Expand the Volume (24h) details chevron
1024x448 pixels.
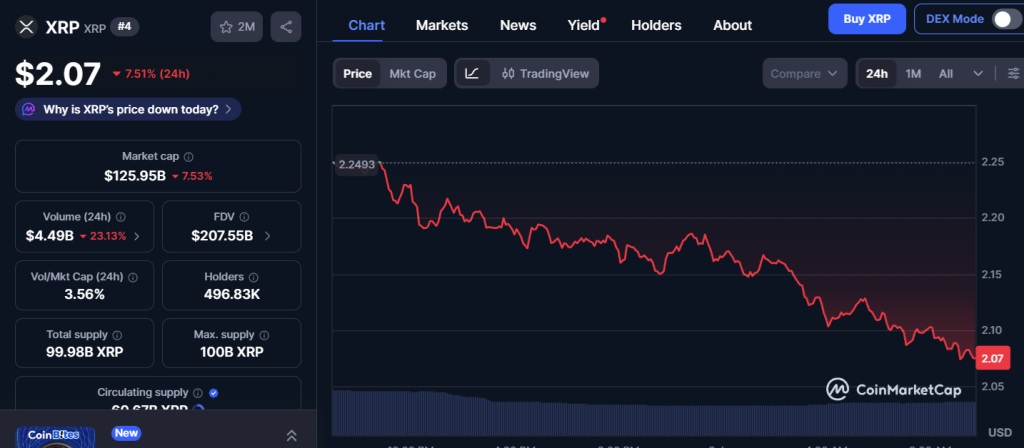click(x=136, y=236)
